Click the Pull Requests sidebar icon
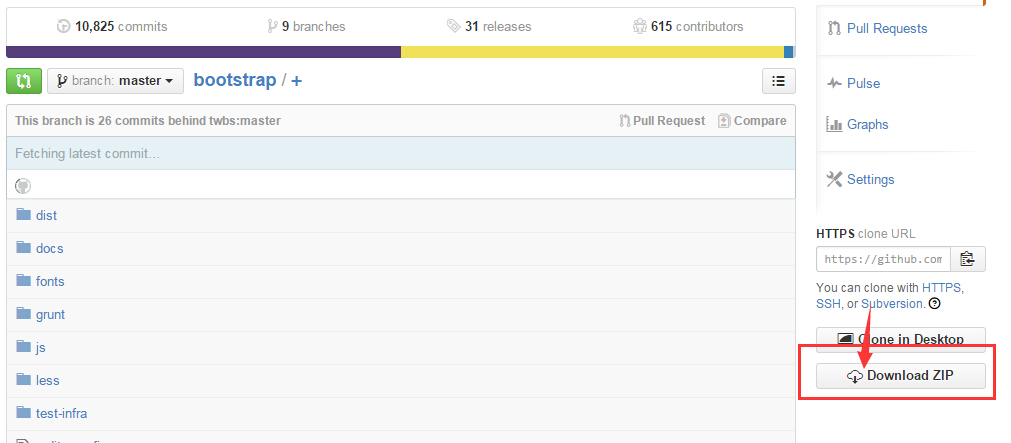Image resolution: width=1011 pixels, height=443 pixels. pos(834,28)
